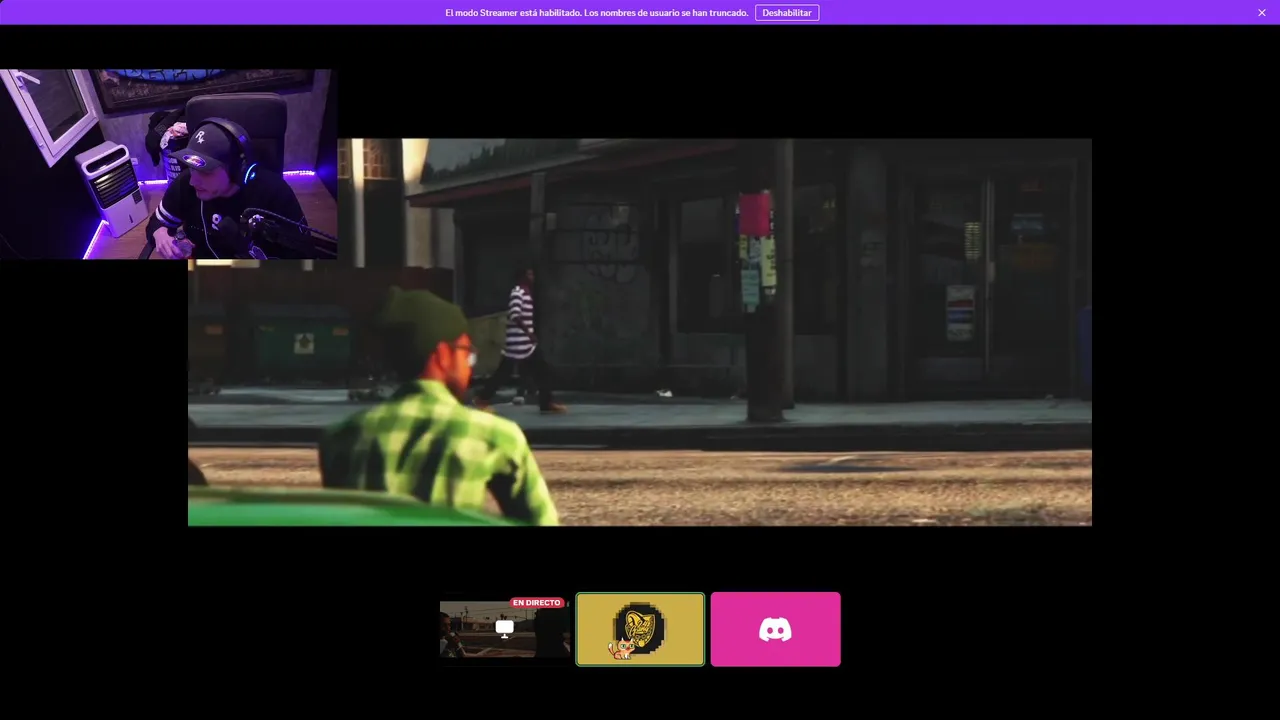Click the EN DIRECTO badge

[x=537, y=603]
